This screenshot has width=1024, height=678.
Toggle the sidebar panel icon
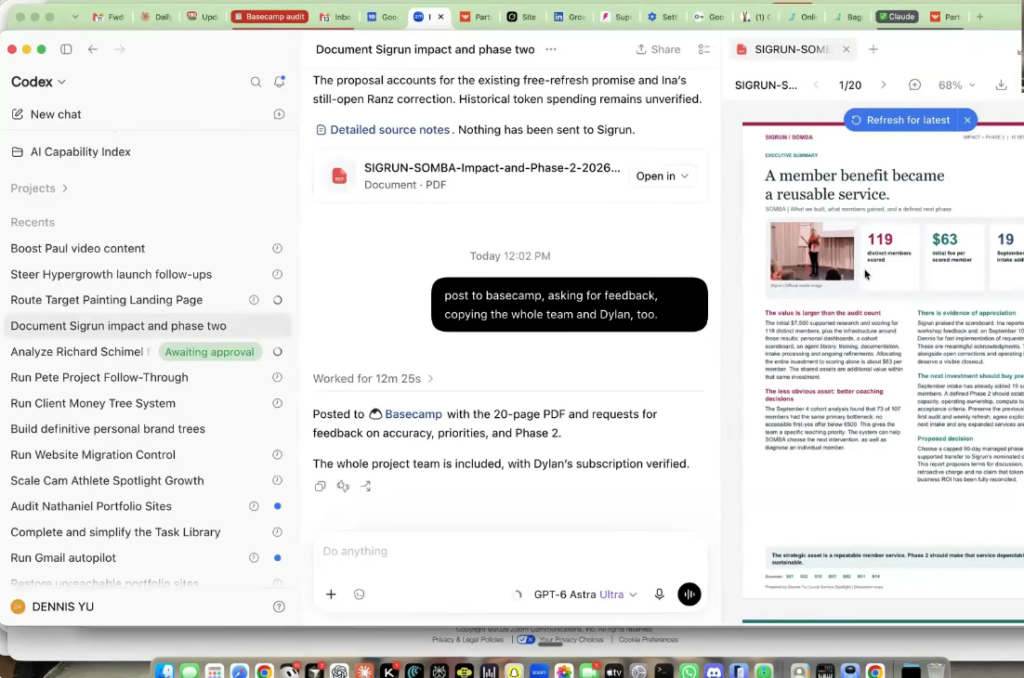click(66, 49)
